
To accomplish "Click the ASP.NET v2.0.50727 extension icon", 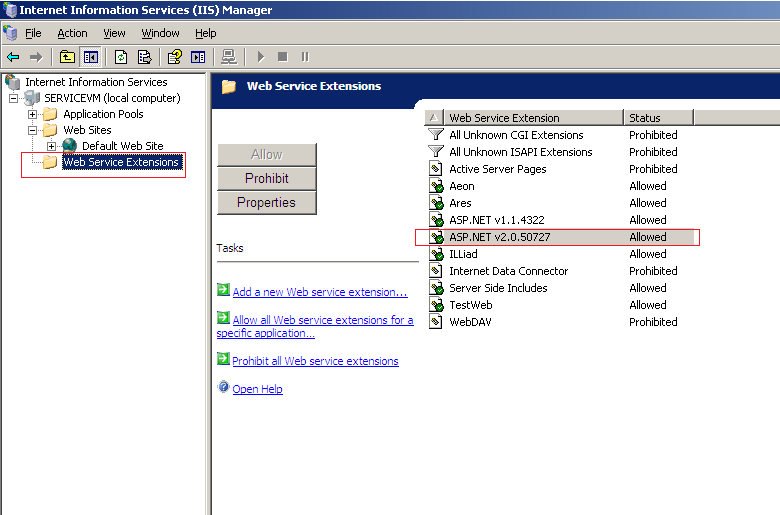I will click(436, 237).
